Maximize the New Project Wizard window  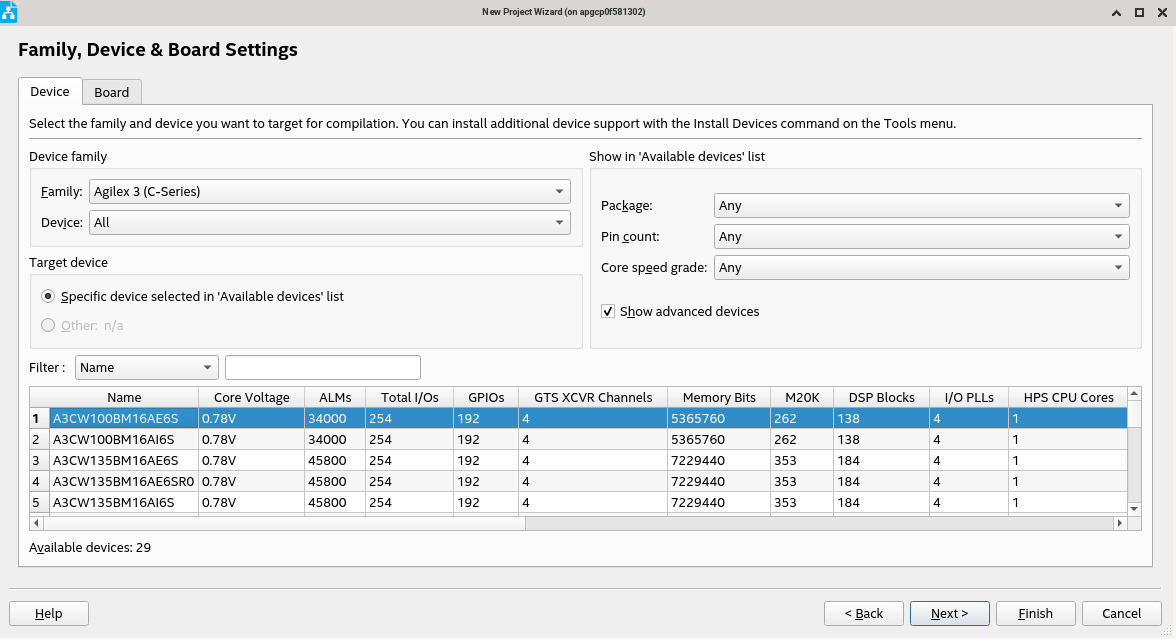[x=1139, y=12]
